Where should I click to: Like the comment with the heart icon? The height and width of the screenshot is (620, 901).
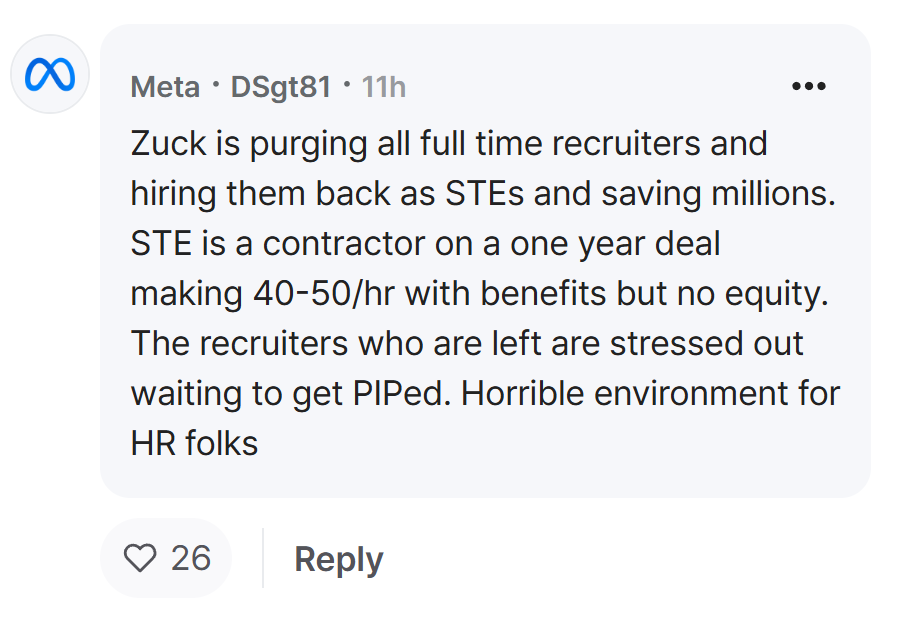[x=140, y=558]
